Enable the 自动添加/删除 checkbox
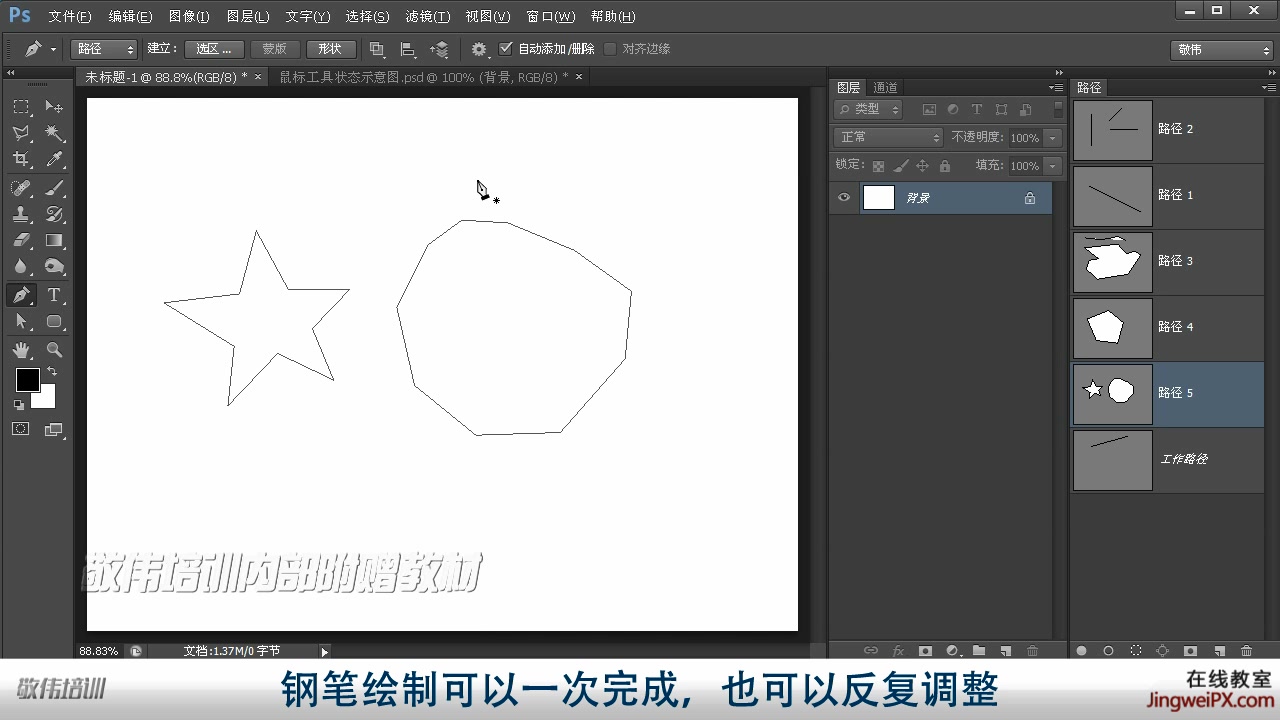 pyautogui.click(x=506, y=47)
